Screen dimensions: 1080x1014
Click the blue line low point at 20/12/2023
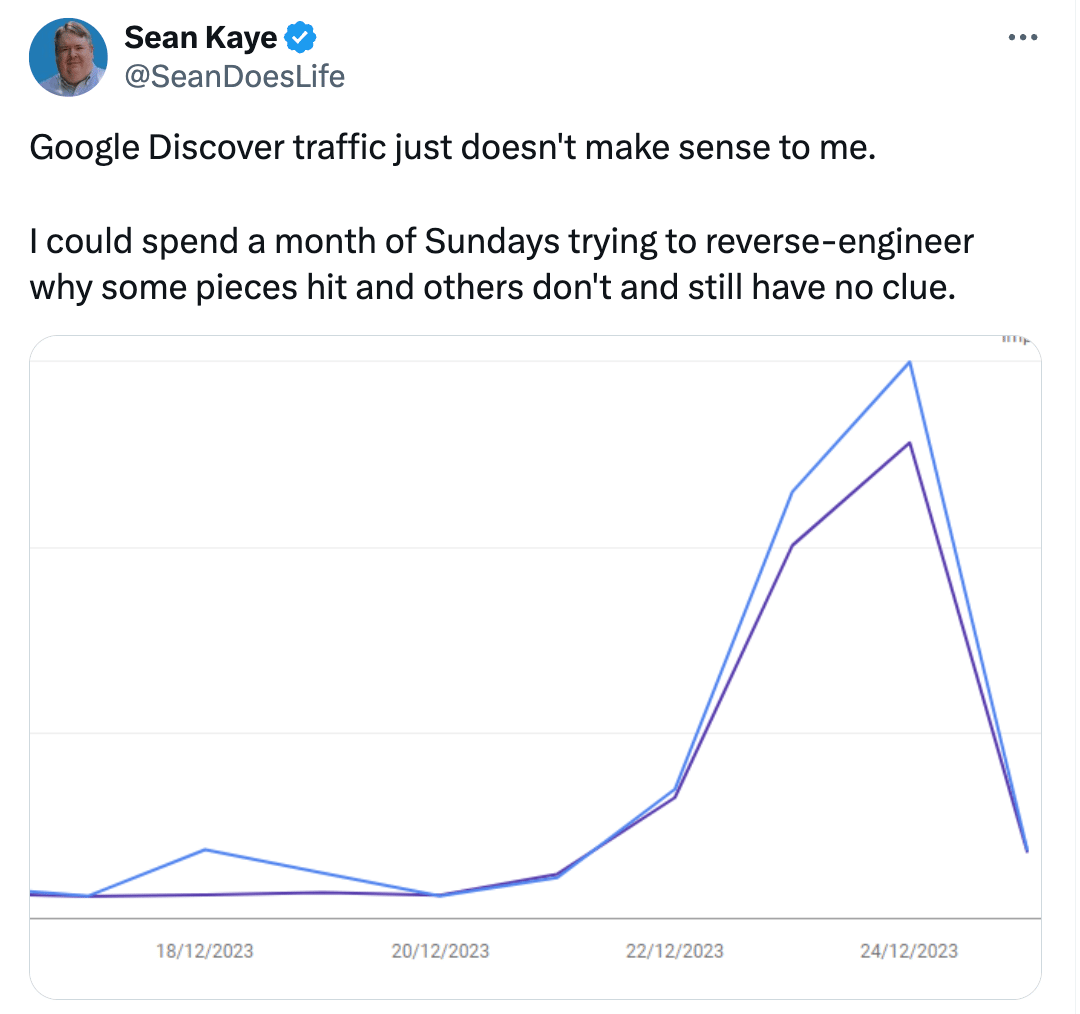click(440, 896)
